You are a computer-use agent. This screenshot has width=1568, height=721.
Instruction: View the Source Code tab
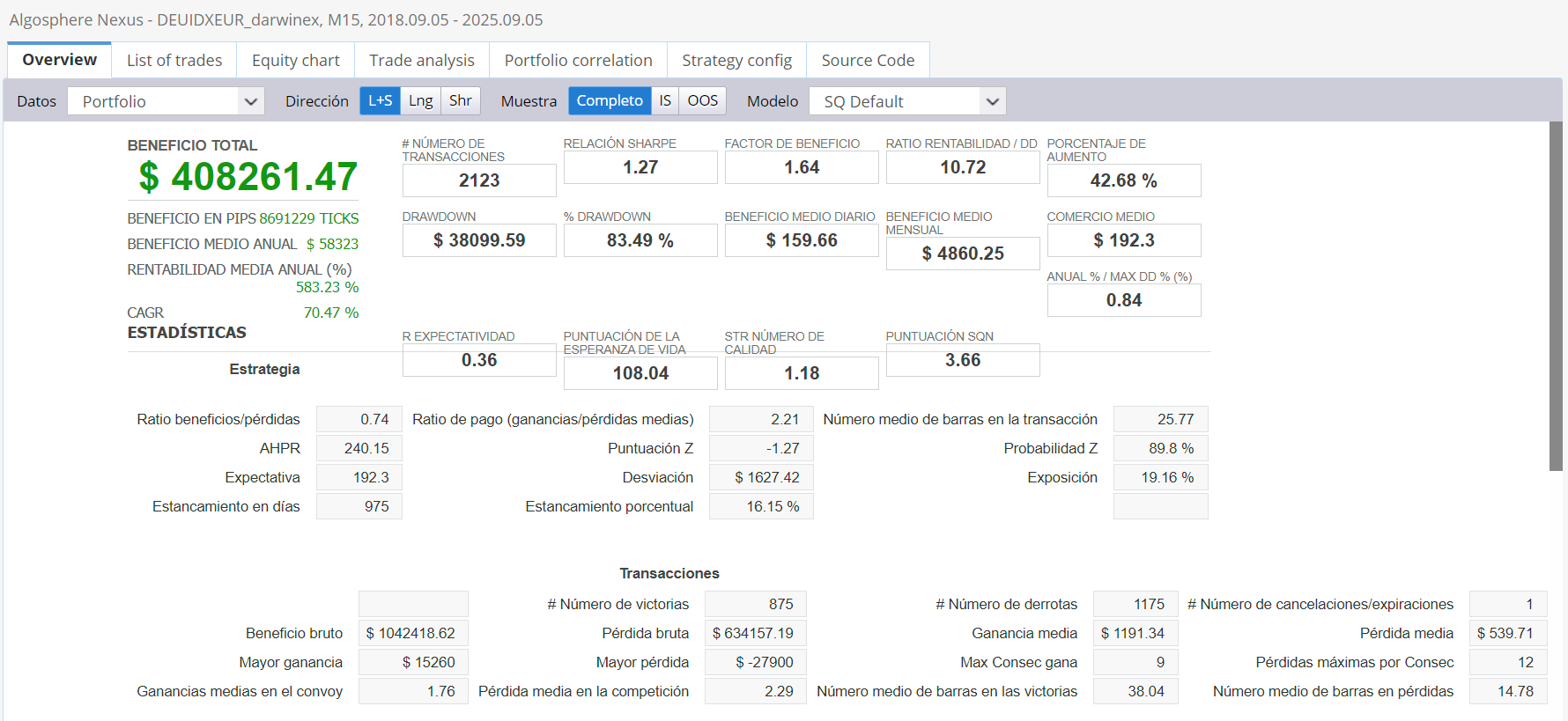tap(867, 60)
